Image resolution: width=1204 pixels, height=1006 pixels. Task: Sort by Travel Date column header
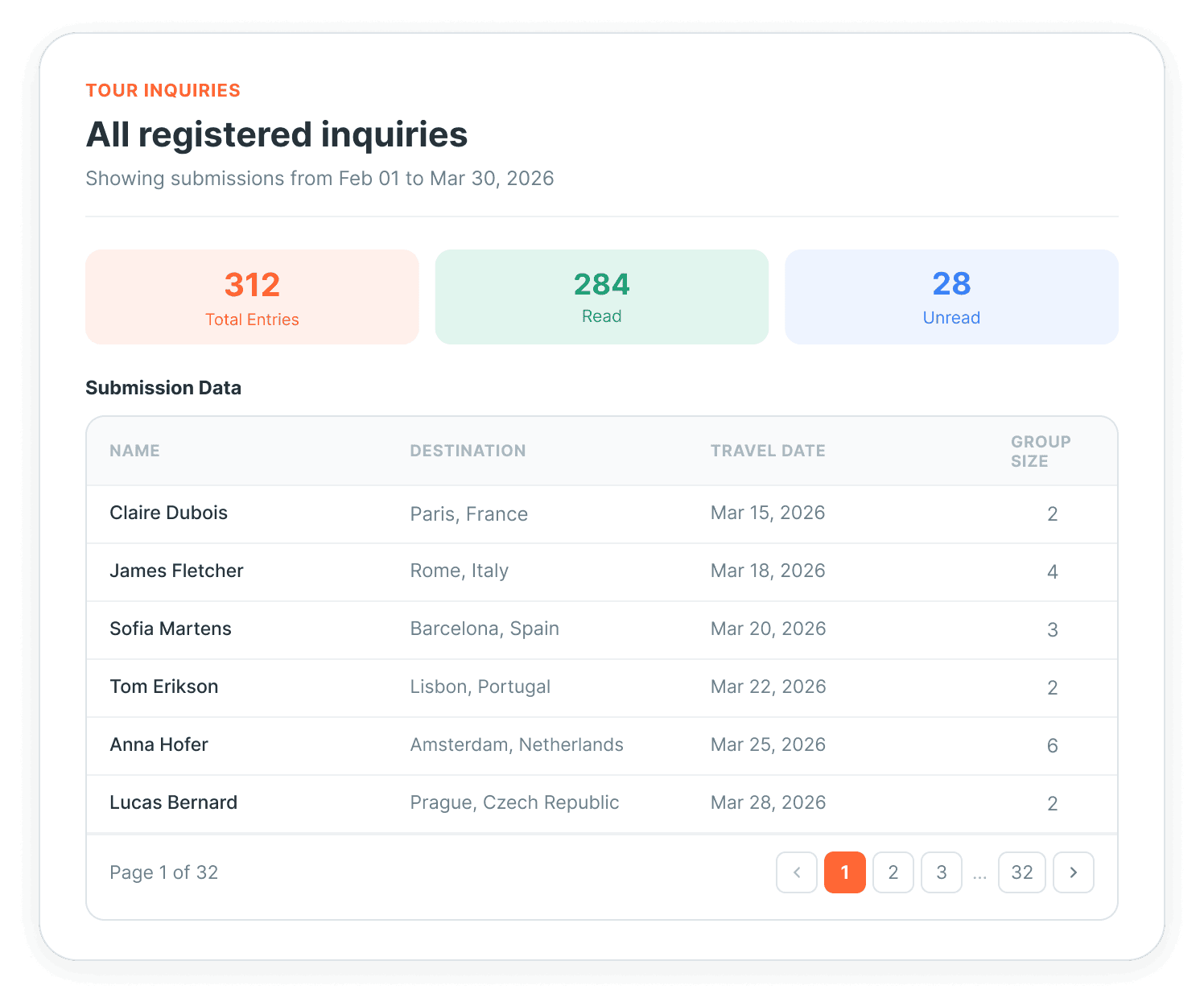pos(768,451)
